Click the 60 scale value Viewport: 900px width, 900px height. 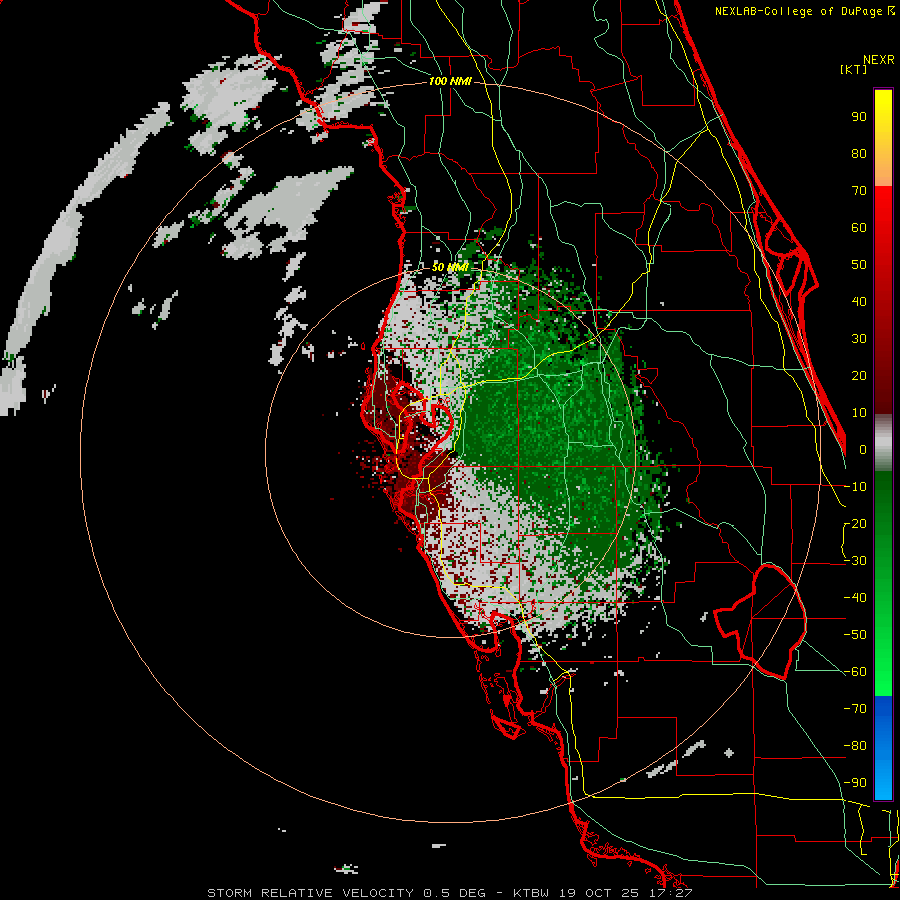pyautogui.click(x=859, y=228)
